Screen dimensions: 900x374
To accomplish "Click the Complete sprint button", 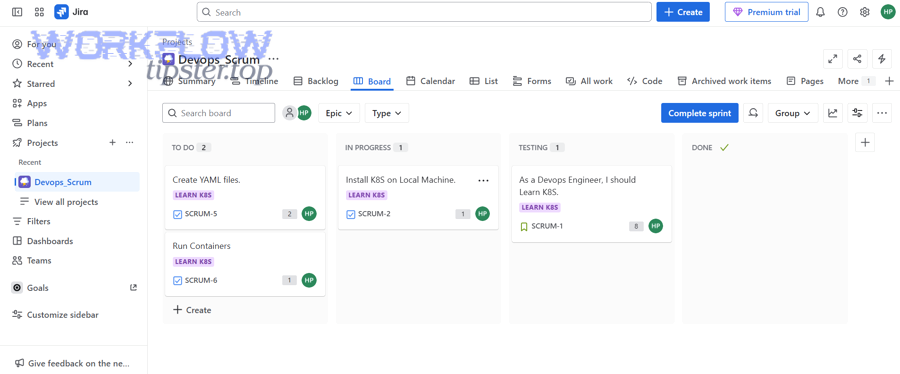I will click(x=700, y=113).
